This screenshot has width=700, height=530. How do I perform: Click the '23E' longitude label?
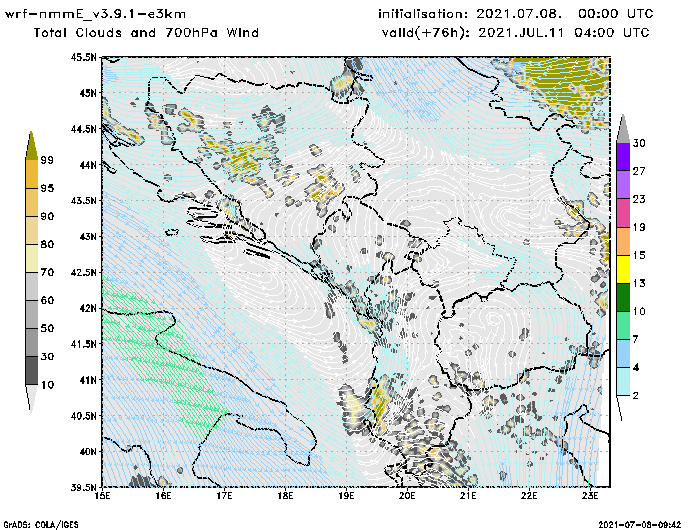tap(590, 496)
